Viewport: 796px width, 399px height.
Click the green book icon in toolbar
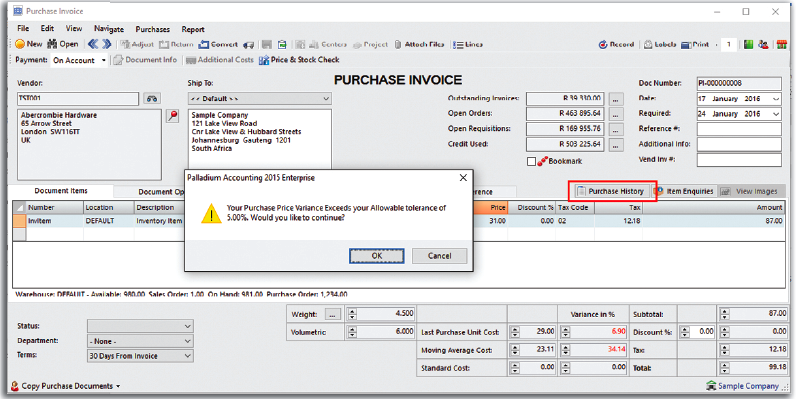click(x=748, y=45)
